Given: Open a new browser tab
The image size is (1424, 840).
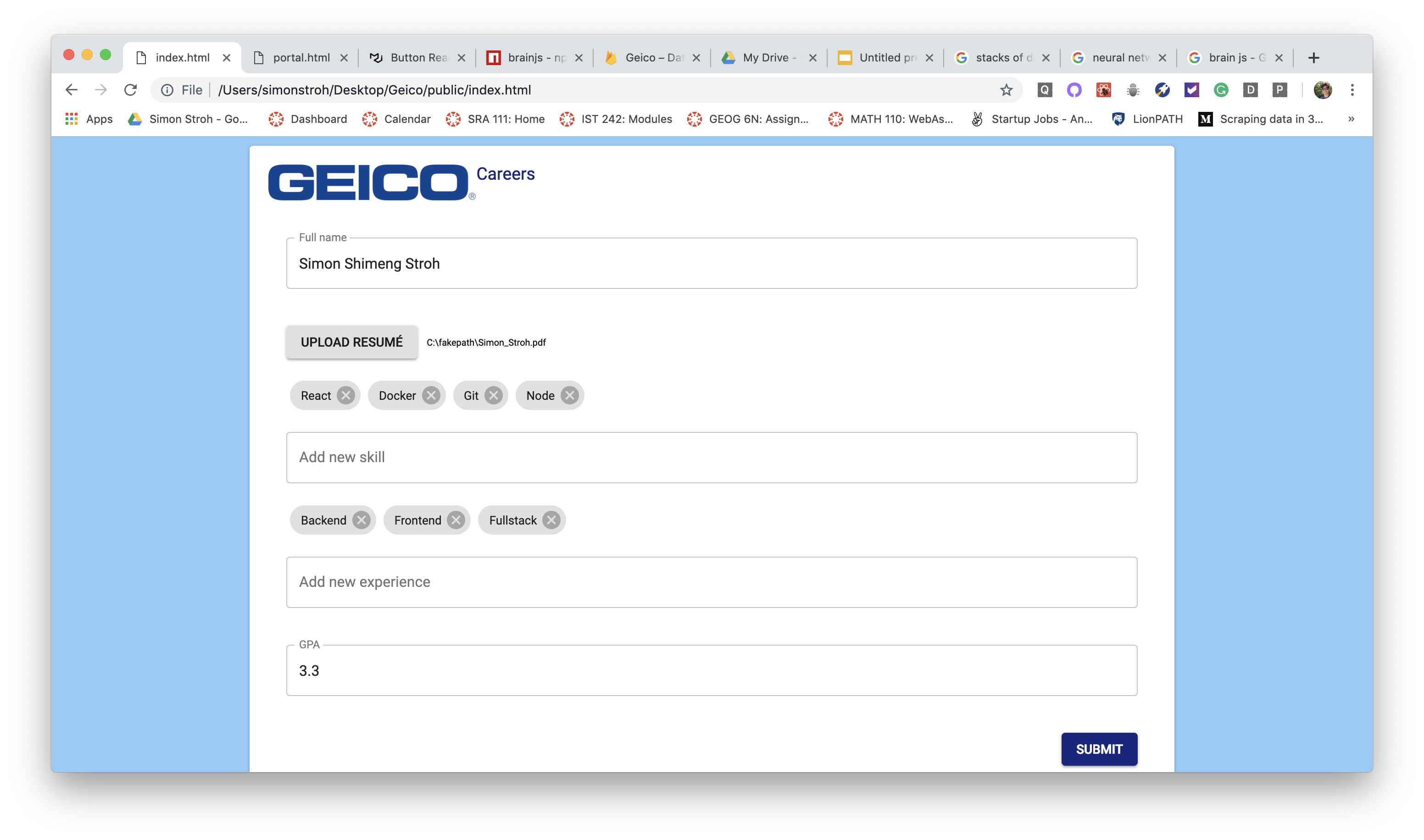Looking at the screenshot, I should pyautogui.click(x=1313, y=58).
